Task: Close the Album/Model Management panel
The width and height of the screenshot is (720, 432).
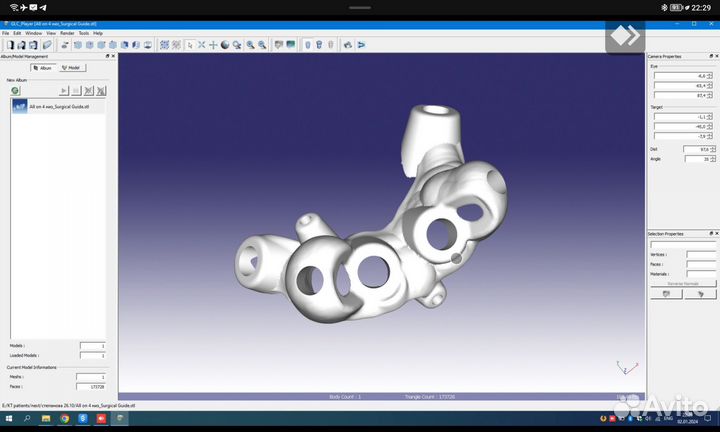Action: point(114,57)
